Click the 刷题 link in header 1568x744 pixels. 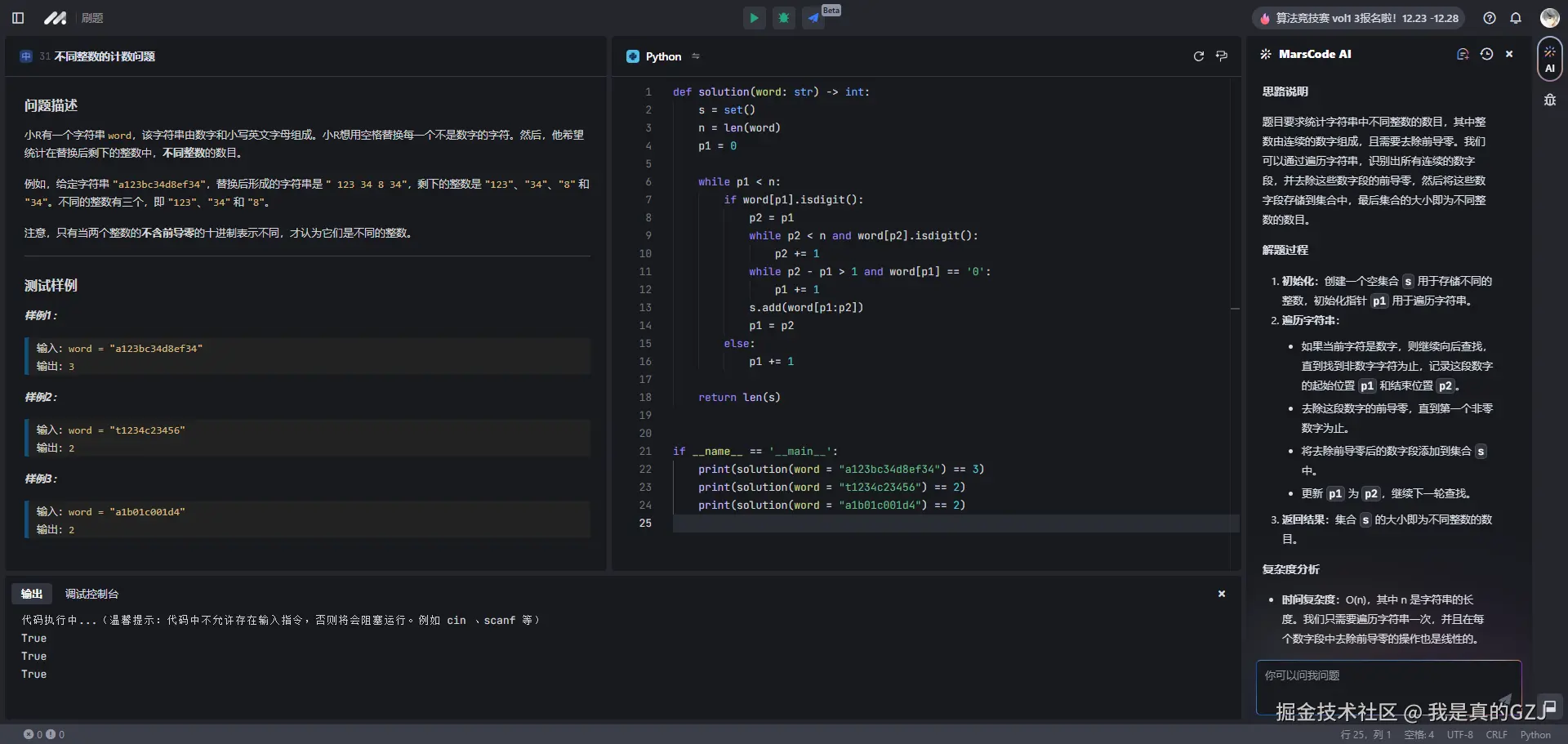pos(92,18)
